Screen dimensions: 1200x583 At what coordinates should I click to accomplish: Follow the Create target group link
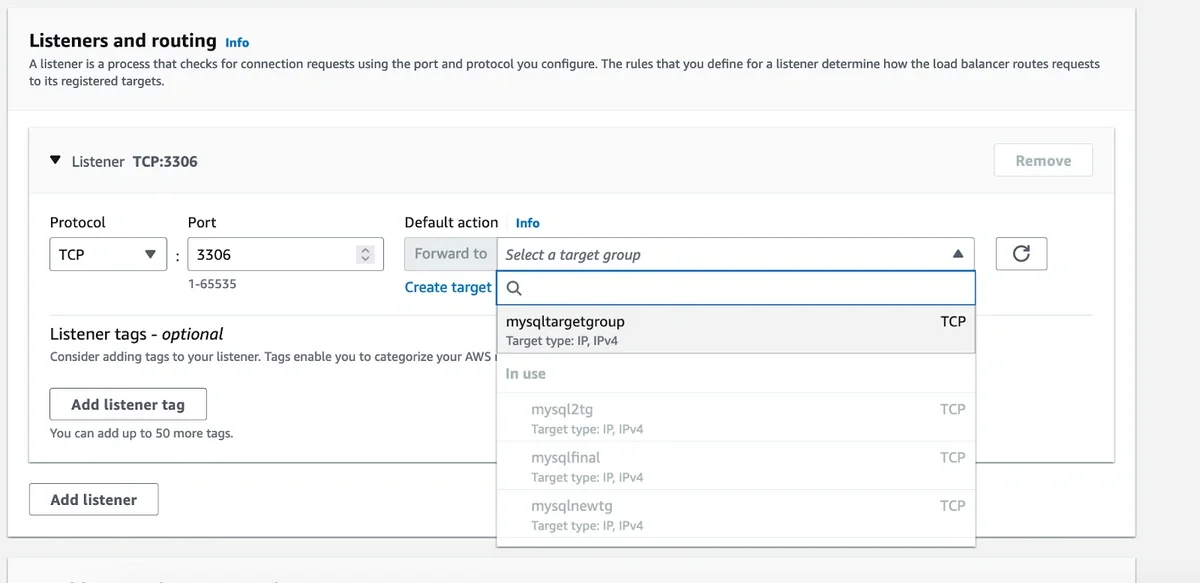pos(448,287)
